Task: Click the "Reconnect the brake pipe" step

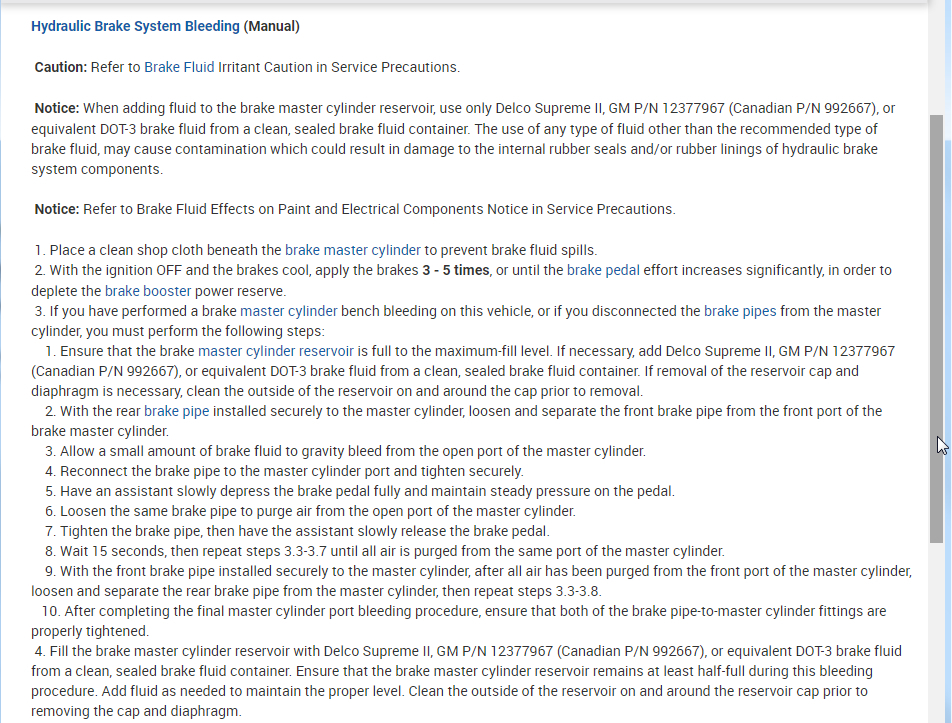Action: [291, 471]
